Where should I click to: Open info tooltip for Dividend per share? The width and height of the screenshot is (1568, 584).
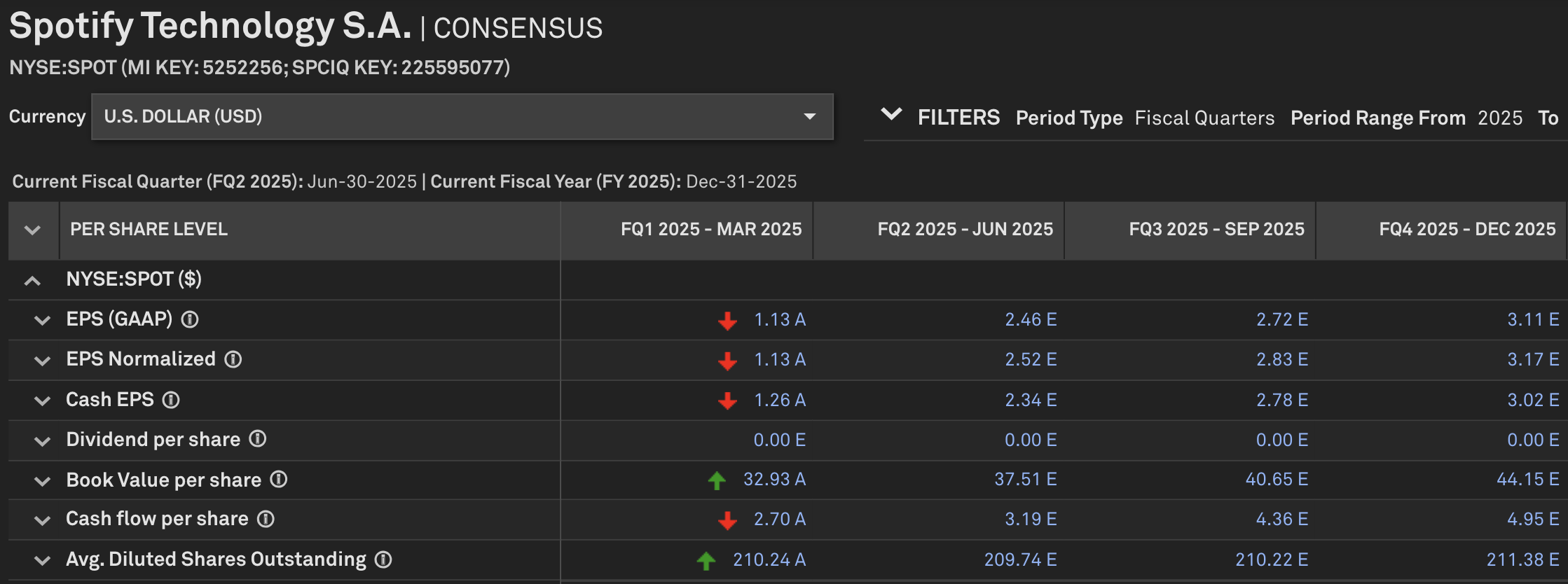pos(258,439)
